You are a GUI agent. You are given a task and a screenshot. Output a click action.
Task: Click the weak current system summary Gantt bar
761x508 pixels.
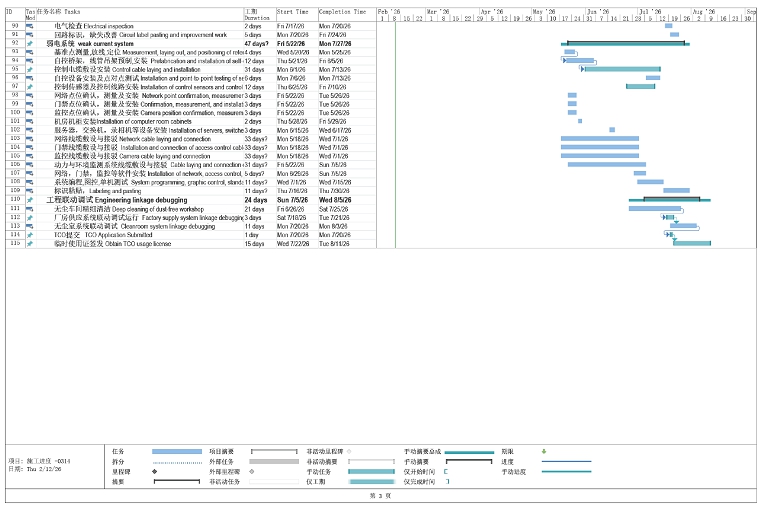[625, 43]
